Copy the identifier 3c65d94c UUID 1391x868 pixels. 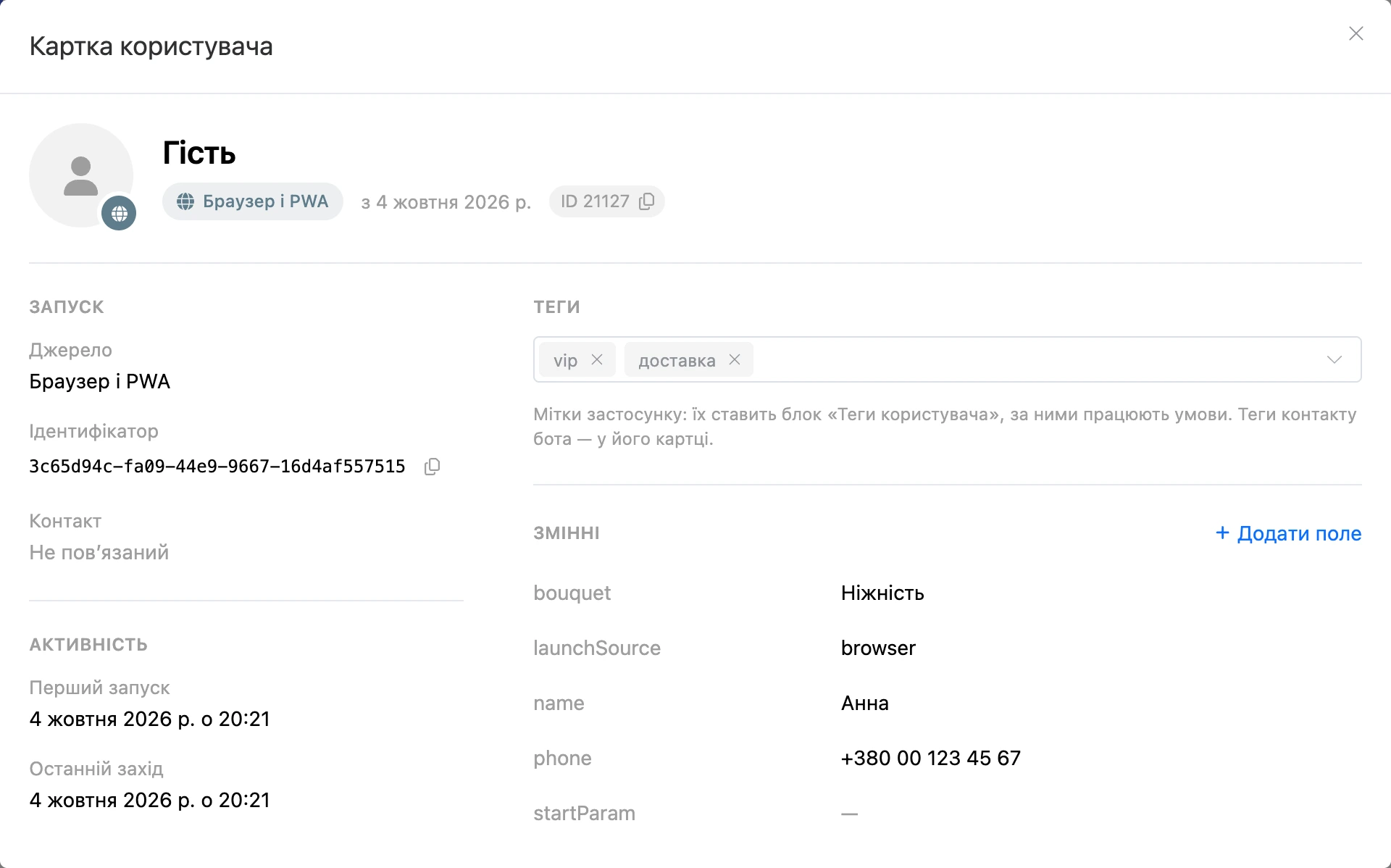point(432,467)
